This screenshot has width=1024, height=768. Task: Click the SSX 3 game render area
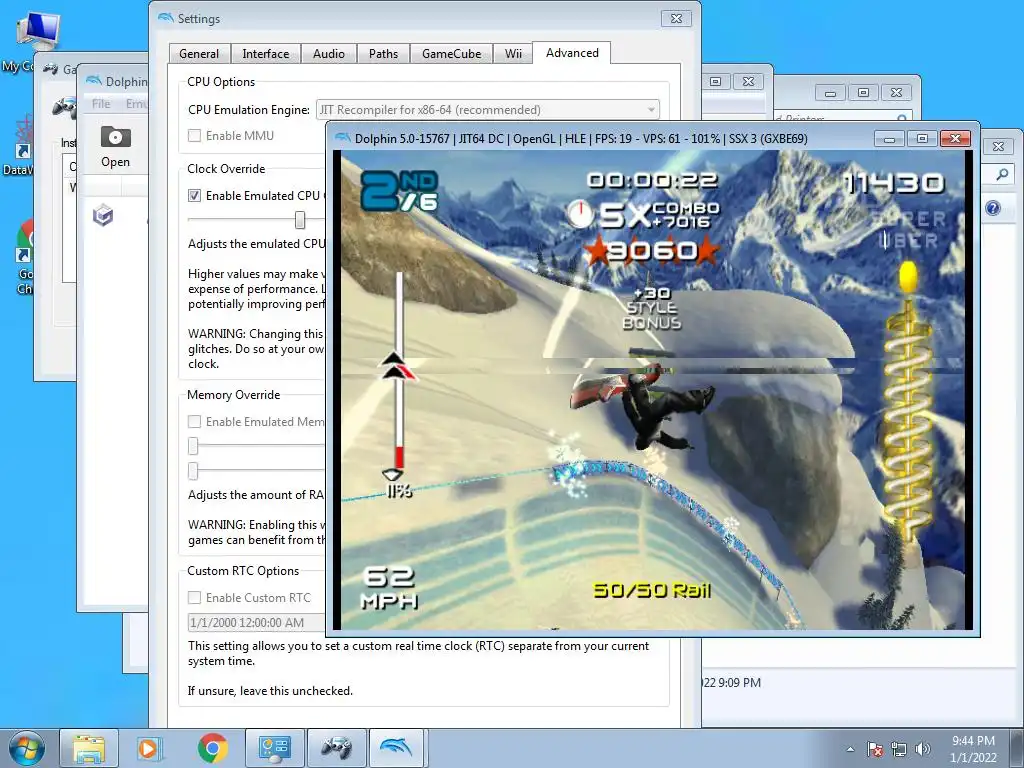coord(652,390)
